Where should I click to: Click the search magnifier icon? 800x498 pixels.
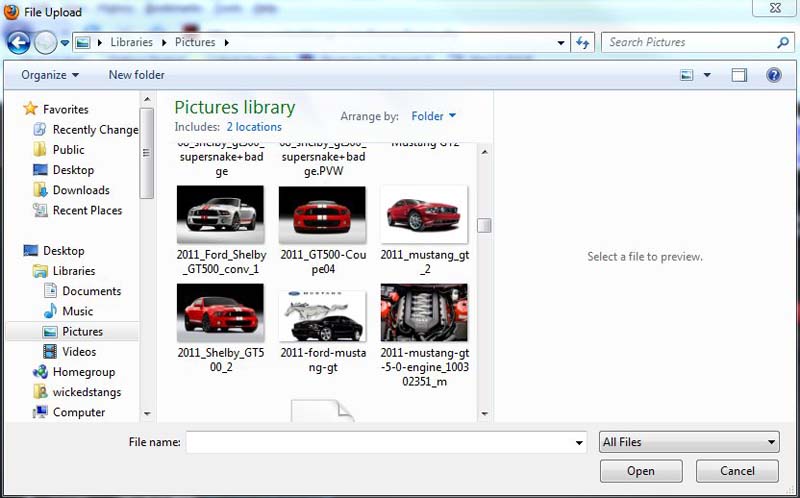[x=783, y=42]
